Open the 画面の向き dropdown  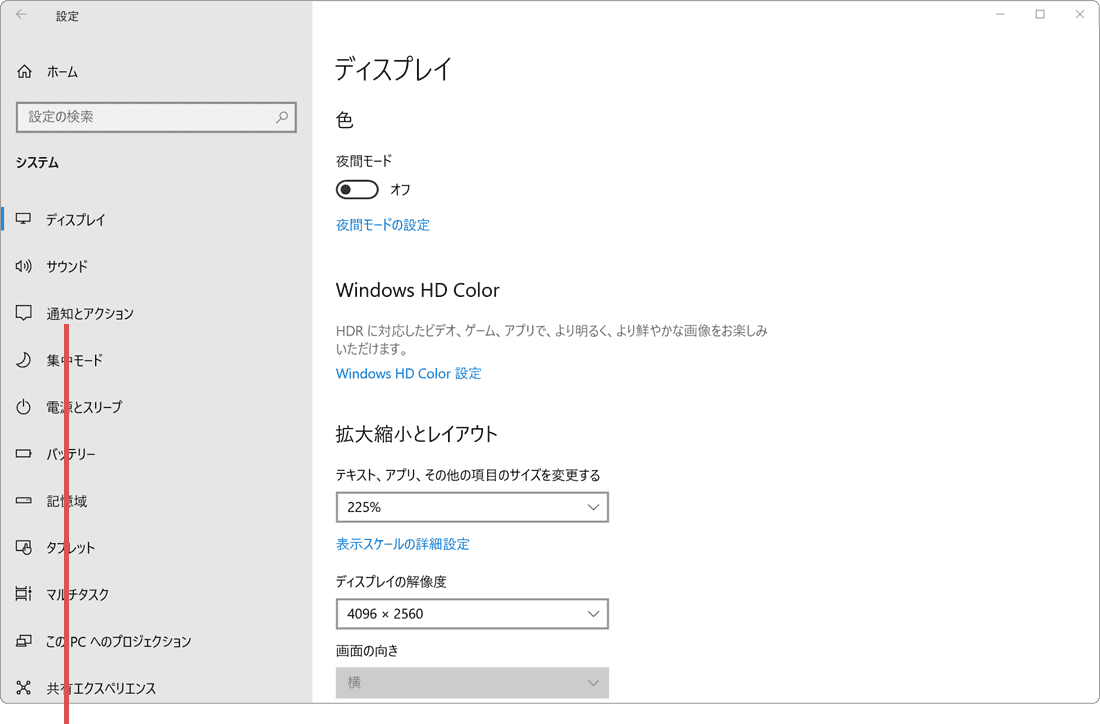pos(472,682)
